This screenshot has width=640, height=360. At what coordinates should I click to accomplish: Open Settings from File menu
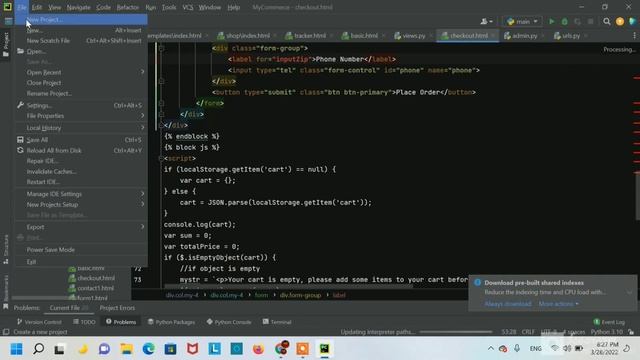tap(82, 105)
